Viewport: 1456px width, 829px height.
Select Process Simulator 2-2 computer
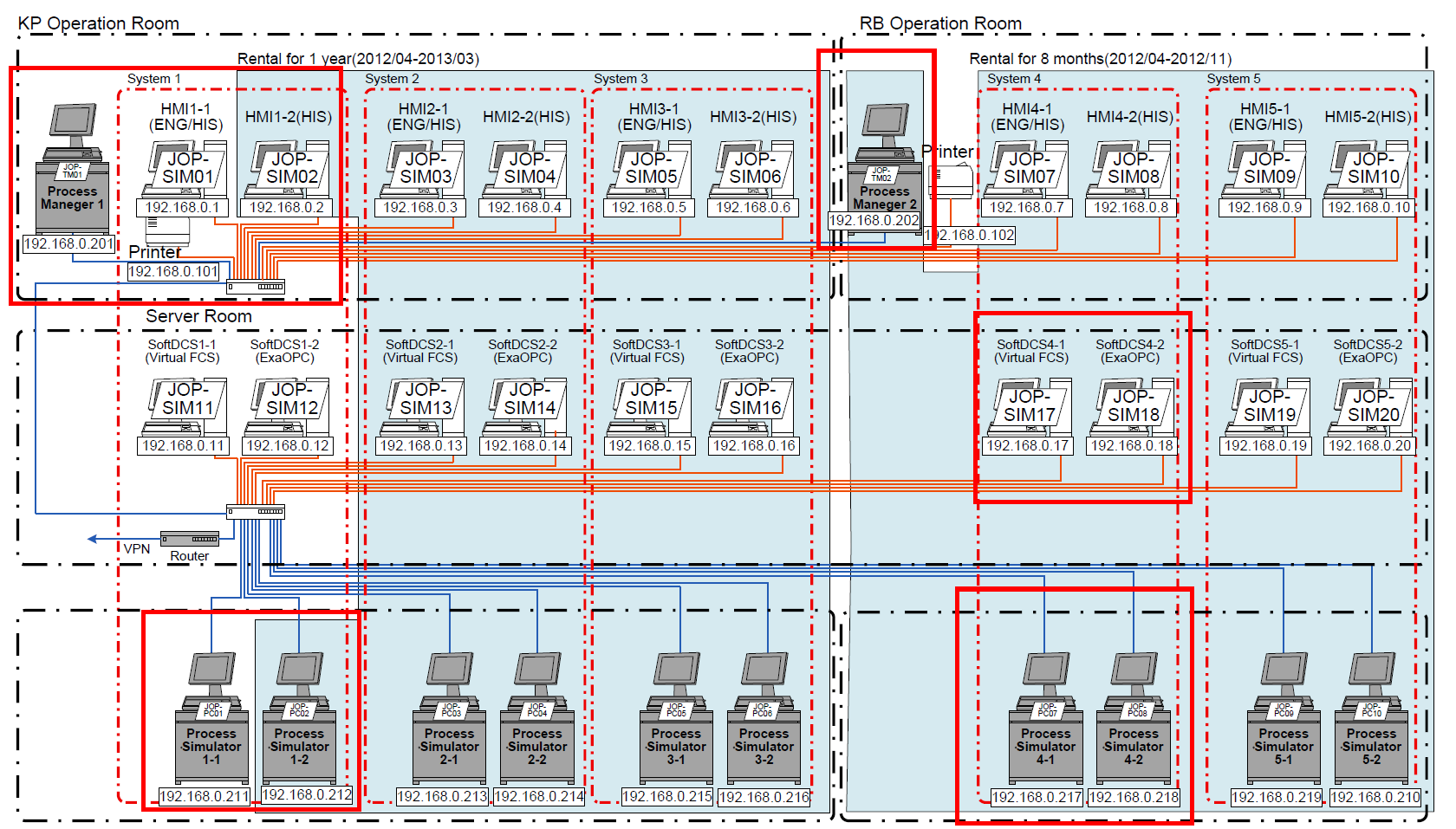click(x=537, y=718)
